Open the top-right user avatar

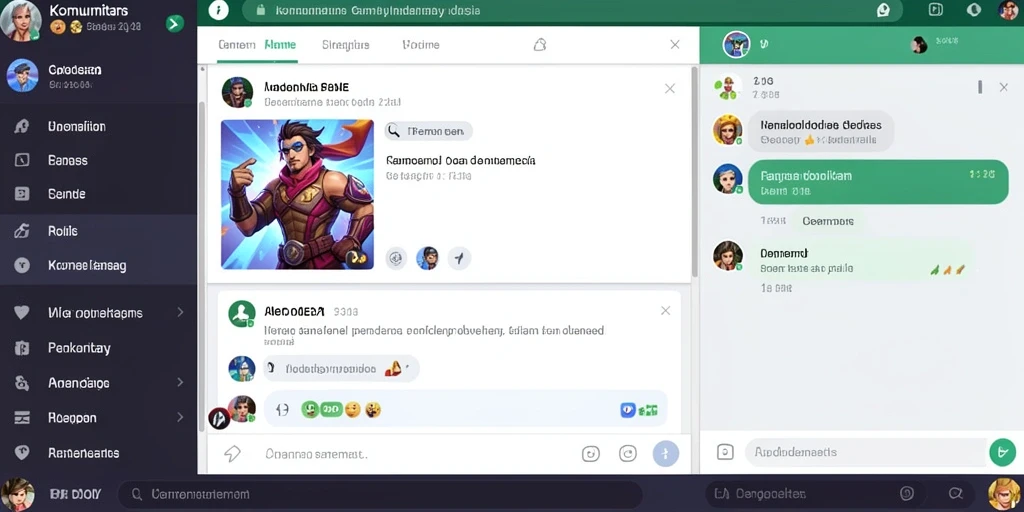coord(1008,10)
